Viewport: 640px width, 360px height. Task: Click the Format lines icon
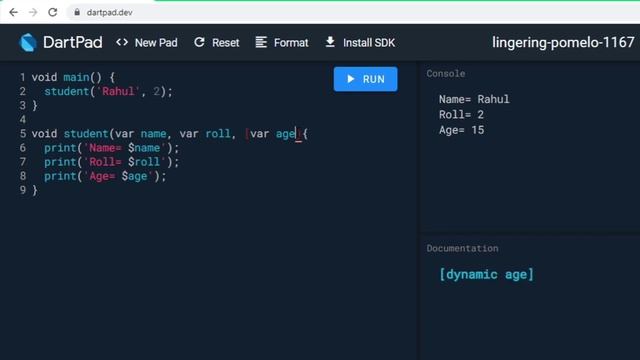pyautogui.click(x=261, y=42)
